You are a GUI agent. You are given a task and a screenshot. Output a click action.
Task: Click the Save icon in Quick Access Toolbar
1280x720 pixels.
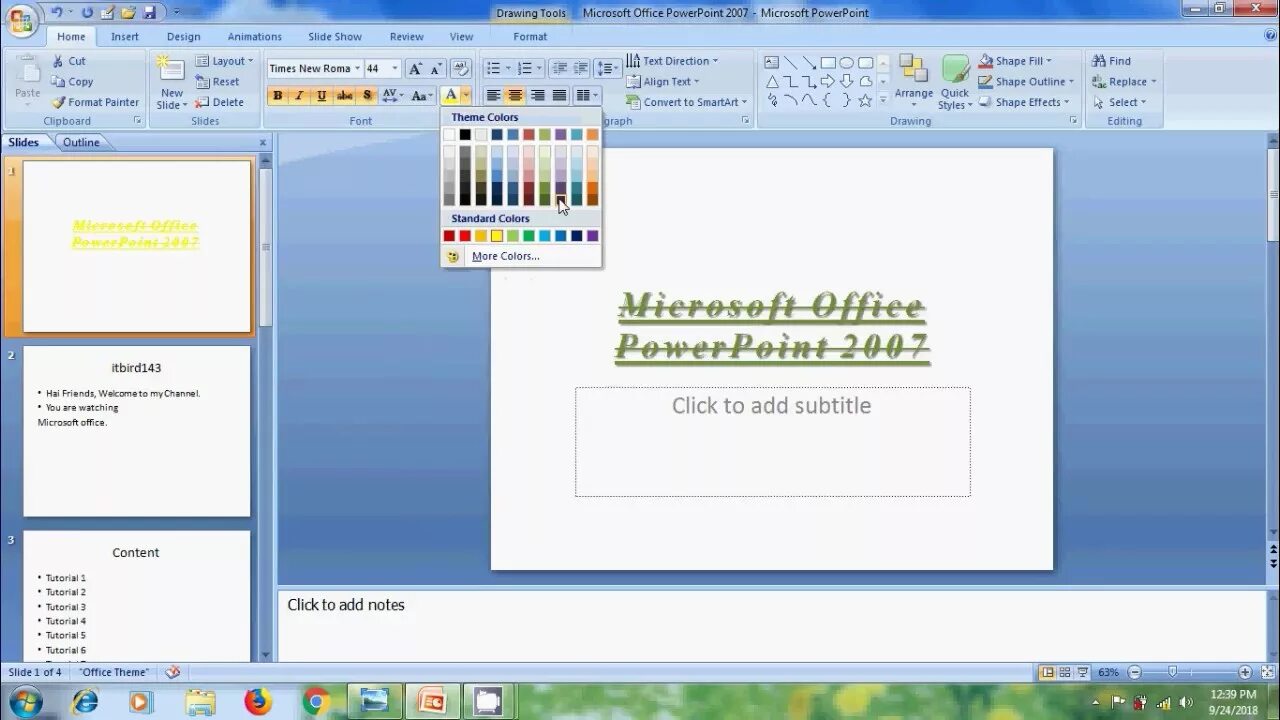coord(149,12)
